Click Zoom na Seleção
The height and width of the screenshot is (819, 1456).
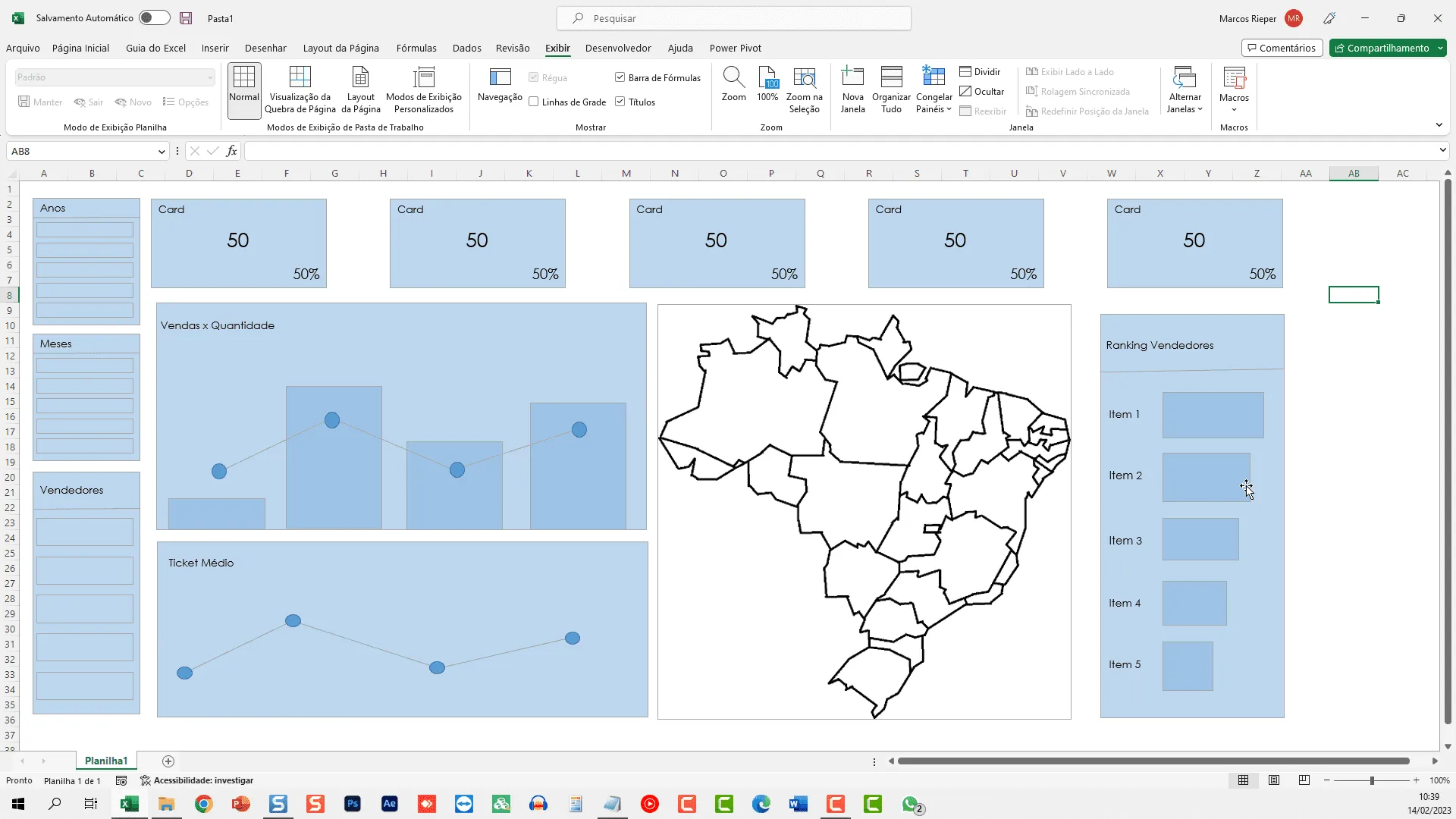(x=804, y=89)
